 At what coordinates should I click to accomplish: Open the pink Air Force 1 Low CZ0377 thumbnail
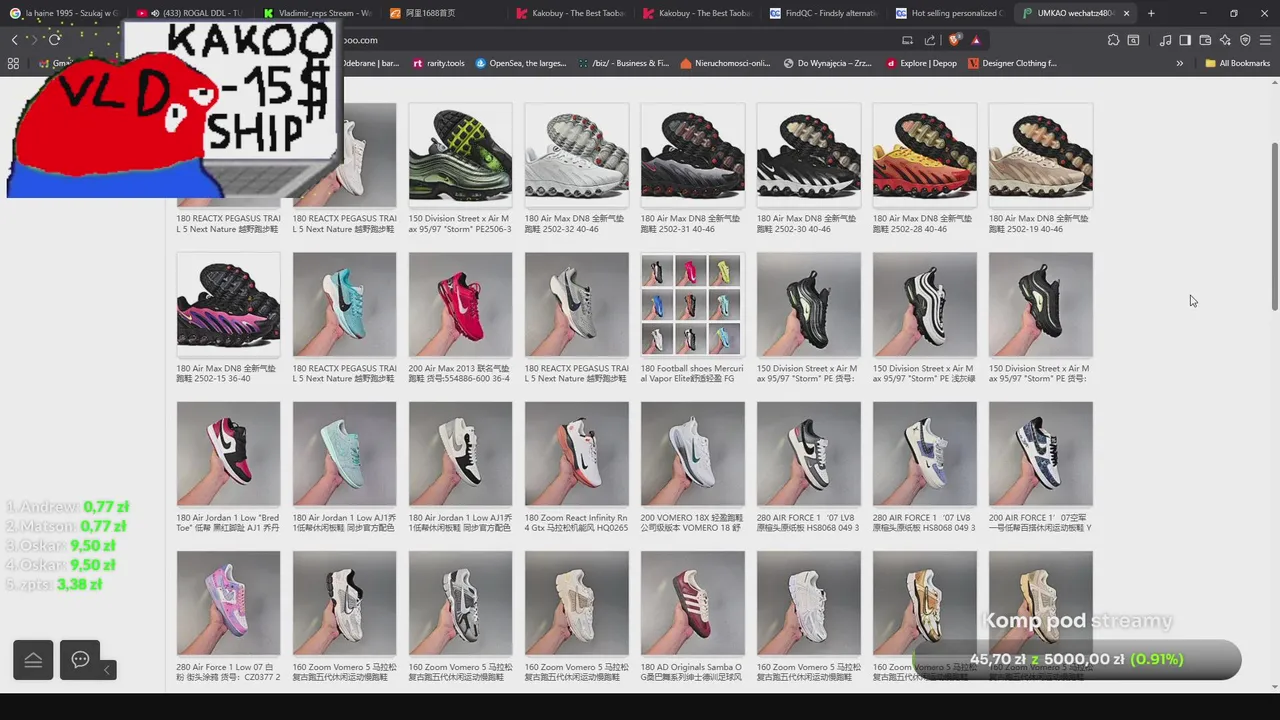(x=228, y=603)
